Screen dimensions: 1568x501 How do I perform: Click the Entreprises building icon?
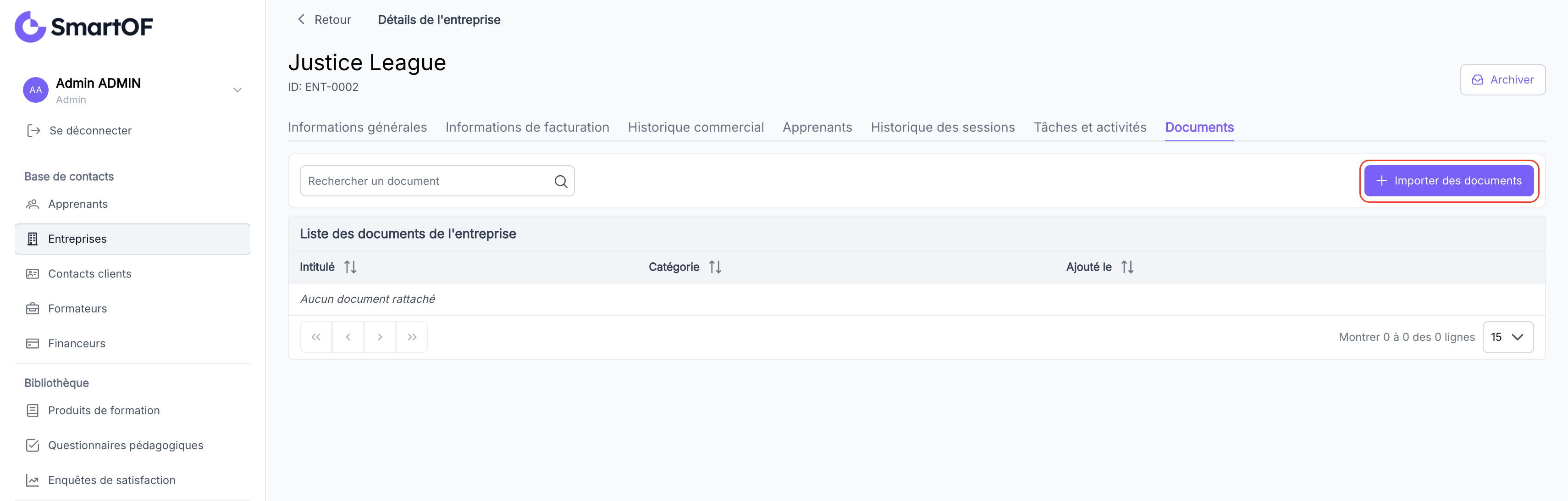coord(32,239)
